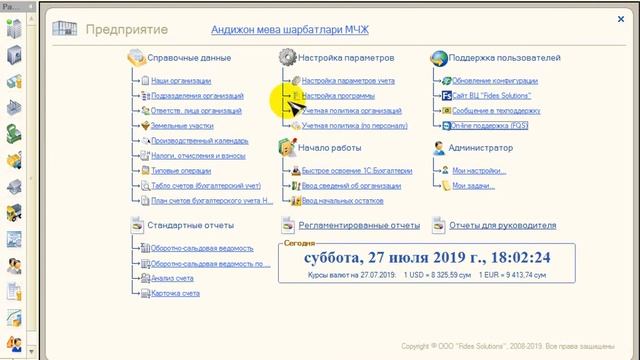Open Сообщение в техподдержку

click(496, 111)
